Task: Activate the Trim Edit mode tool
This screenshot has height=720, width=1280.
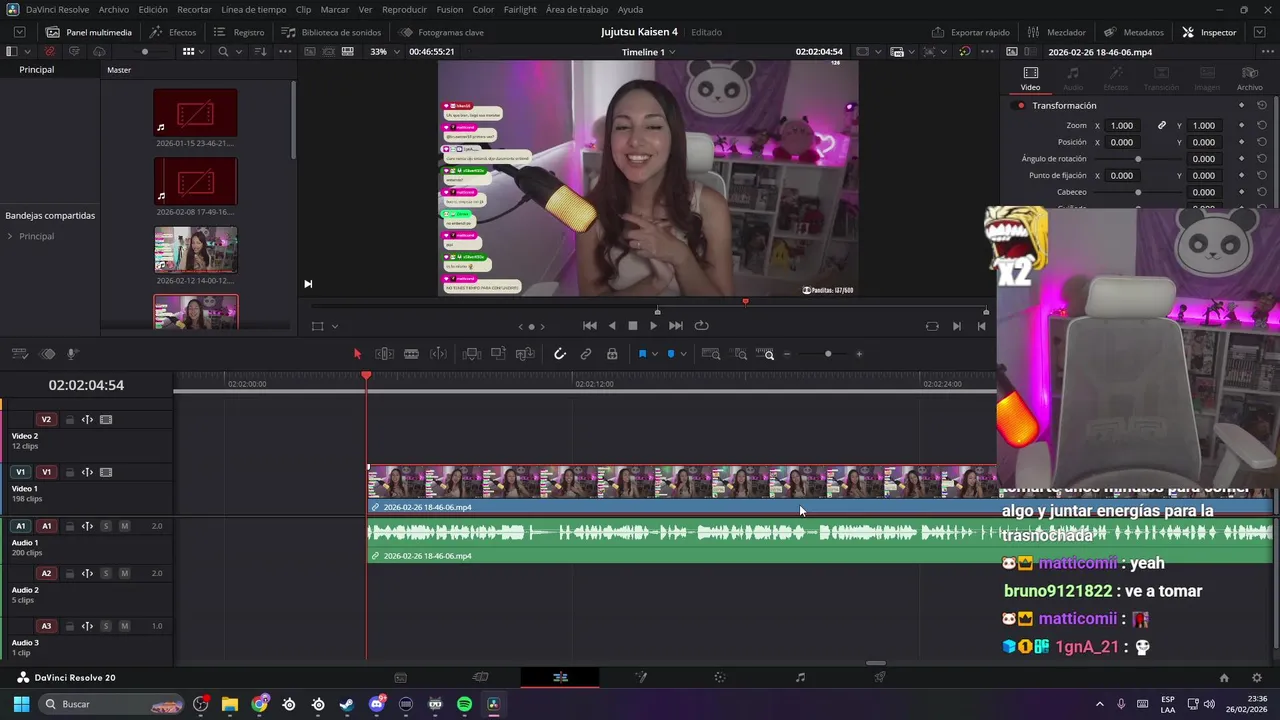Action: pyautogui.click(x=384, y=354)
